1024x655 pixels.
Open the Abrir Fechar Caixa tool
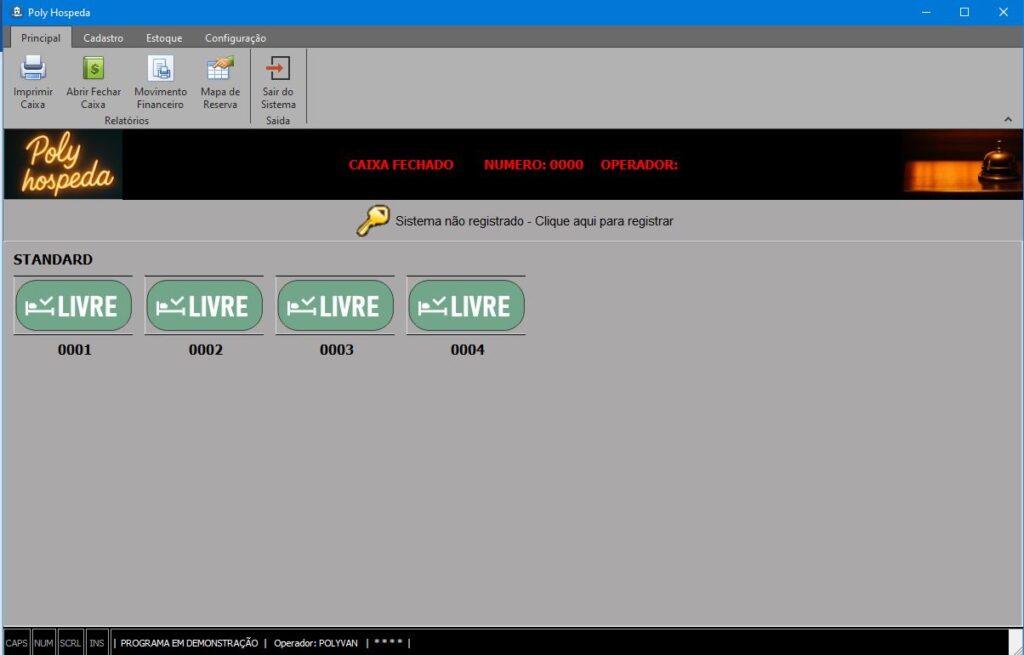click(x=93, y=69)
